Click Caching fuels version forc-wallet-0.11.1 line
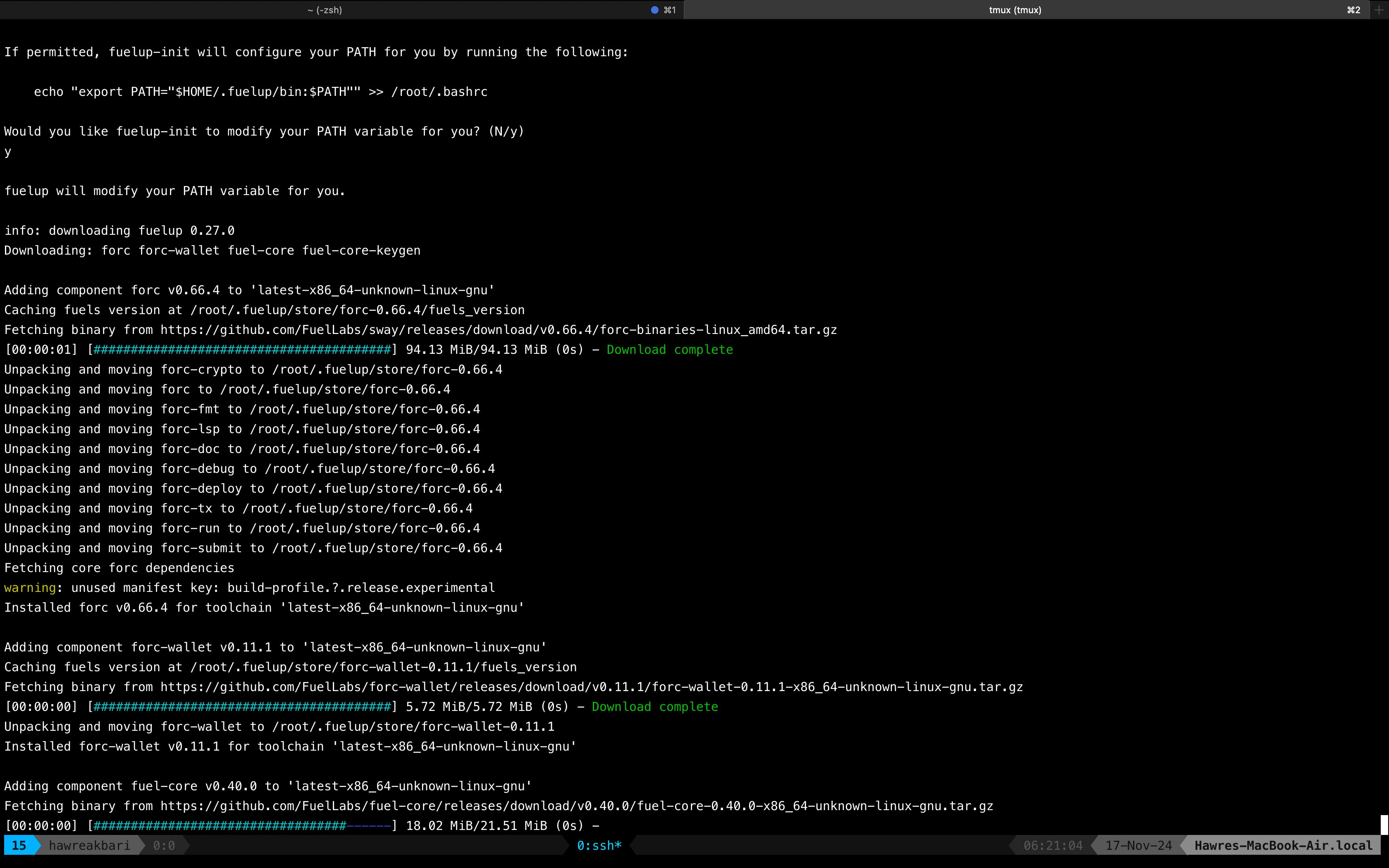The height and width of the screenshot is (868, 1389). 291,666
